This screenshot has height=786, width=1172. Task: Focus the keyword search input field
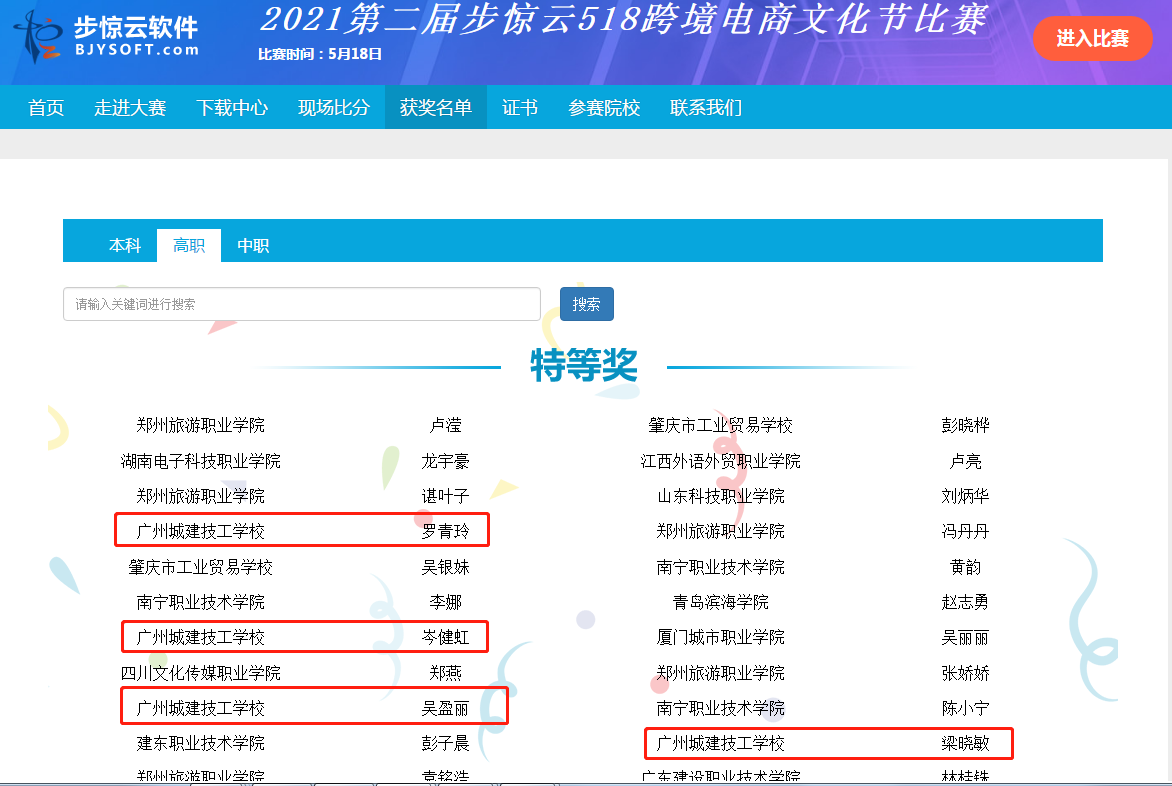(302, 304)
